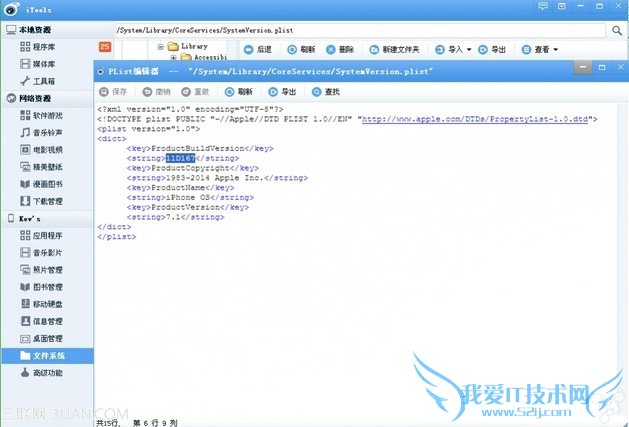This screenshot has height=427, width=629.
Task: Open the menu icon beside the feedback icon
Action: tap(562, 6)
